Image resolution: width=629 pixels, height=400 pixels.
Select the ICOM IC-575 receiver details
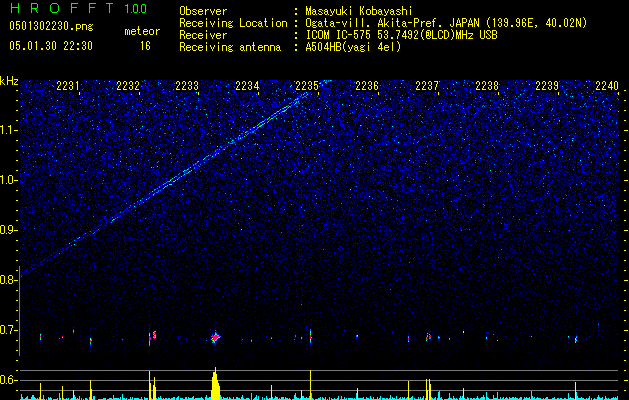coord(401,35)
